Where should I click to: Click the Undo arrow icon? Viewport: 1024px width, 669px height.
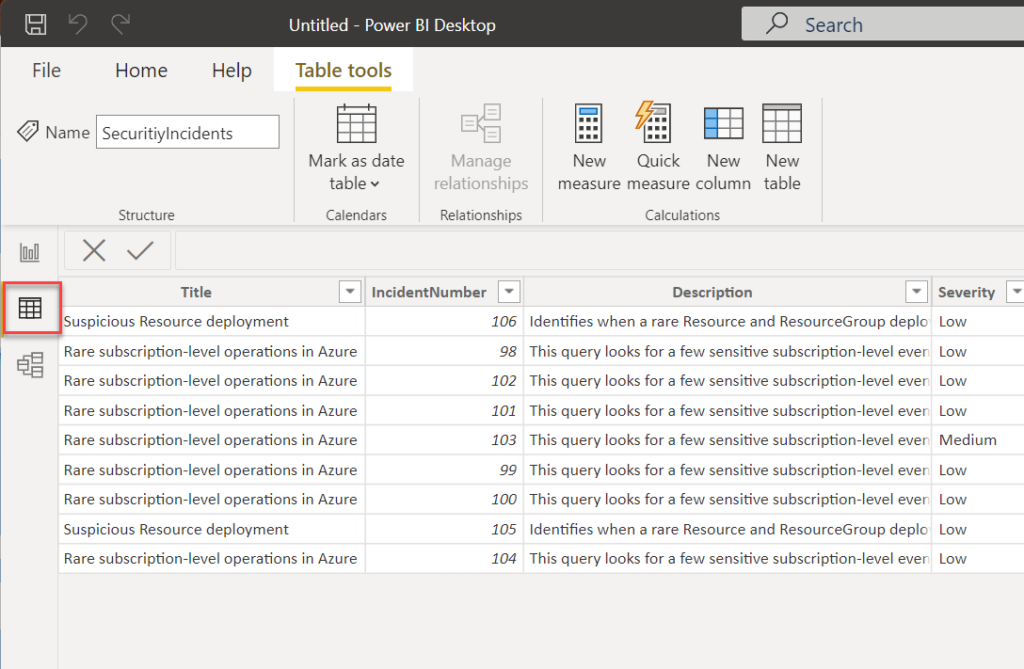pos(78,25)
